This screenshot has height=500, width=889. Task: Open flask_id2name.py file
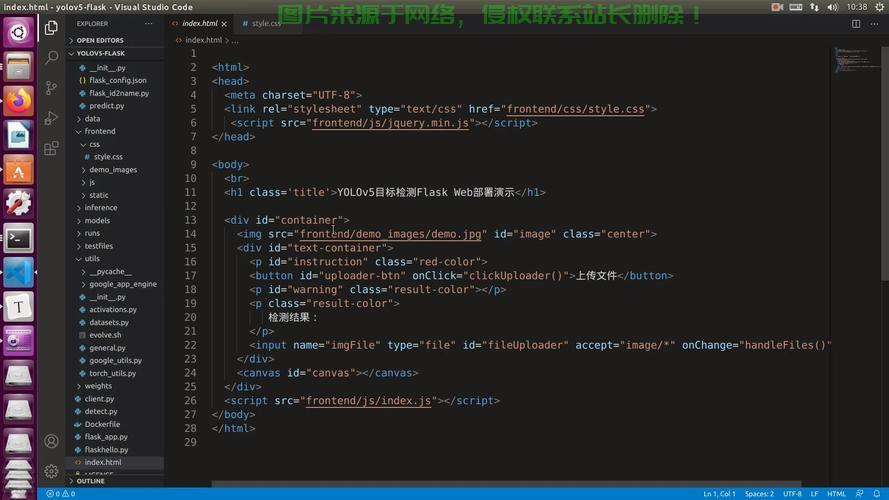(119, 93)
